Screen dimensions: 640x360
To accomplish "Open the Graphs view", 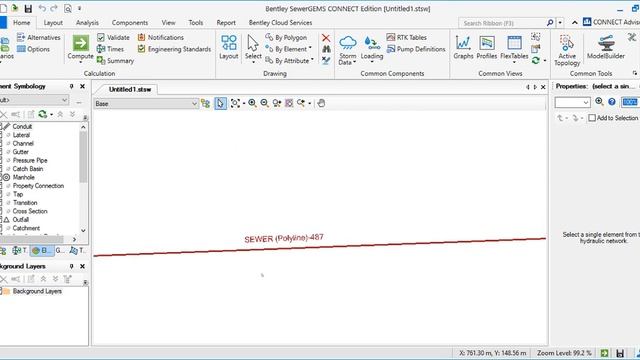I will point(463,47).
